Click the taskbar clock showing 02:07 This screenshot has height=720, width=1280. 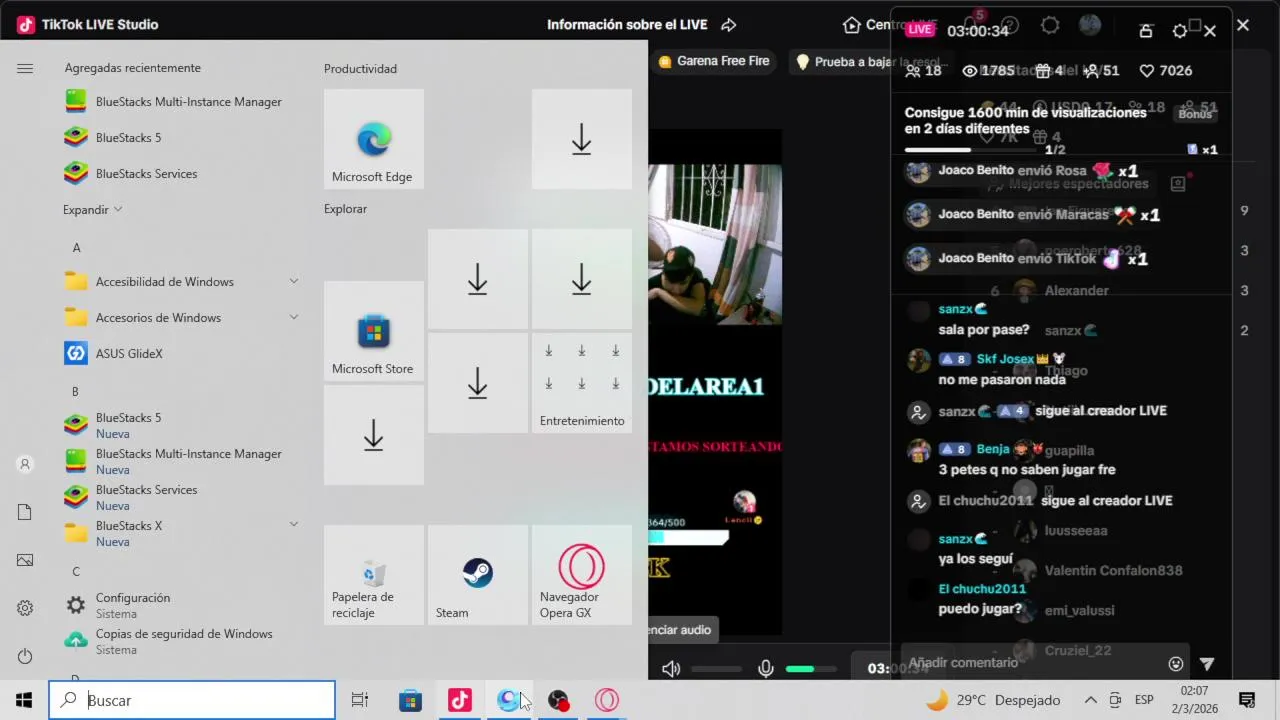click(1194, 700)
